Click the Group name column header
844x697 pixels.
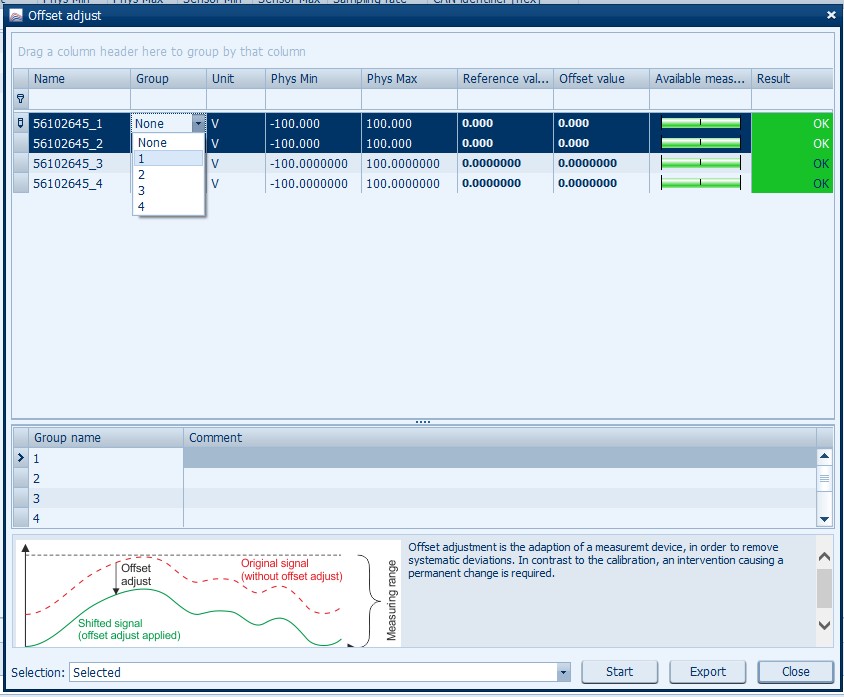tap(106, 438)
